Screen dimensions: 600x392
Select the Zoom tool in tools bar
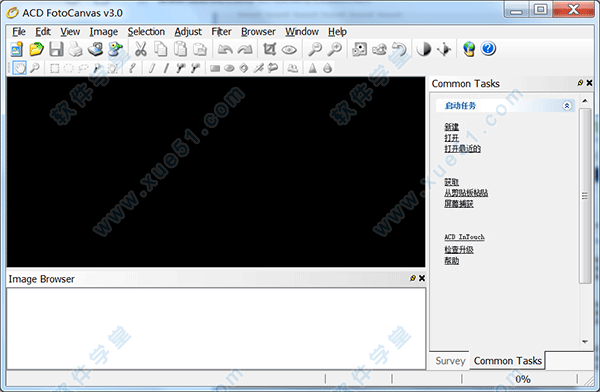coord(35,68)
